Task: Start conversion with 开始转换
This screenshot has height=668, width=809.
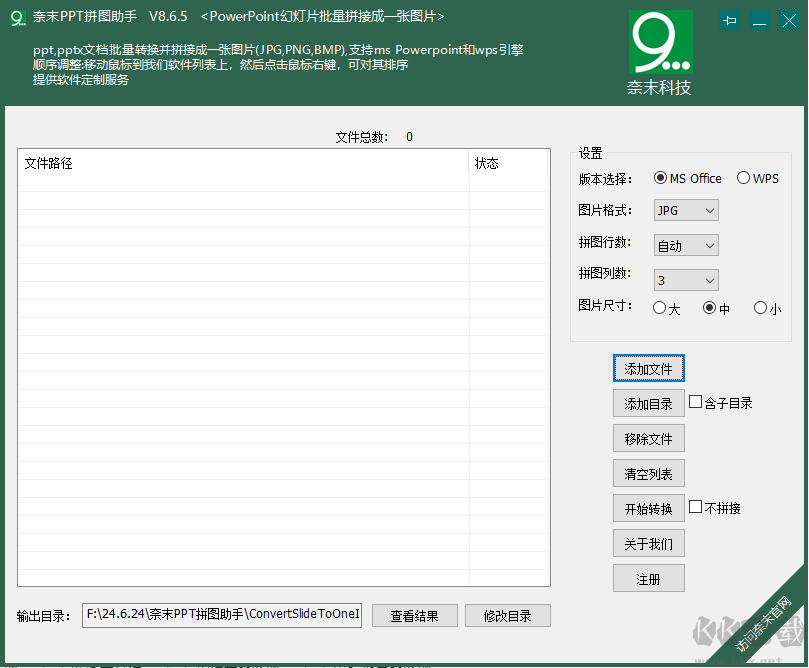Action: [649, 509]
